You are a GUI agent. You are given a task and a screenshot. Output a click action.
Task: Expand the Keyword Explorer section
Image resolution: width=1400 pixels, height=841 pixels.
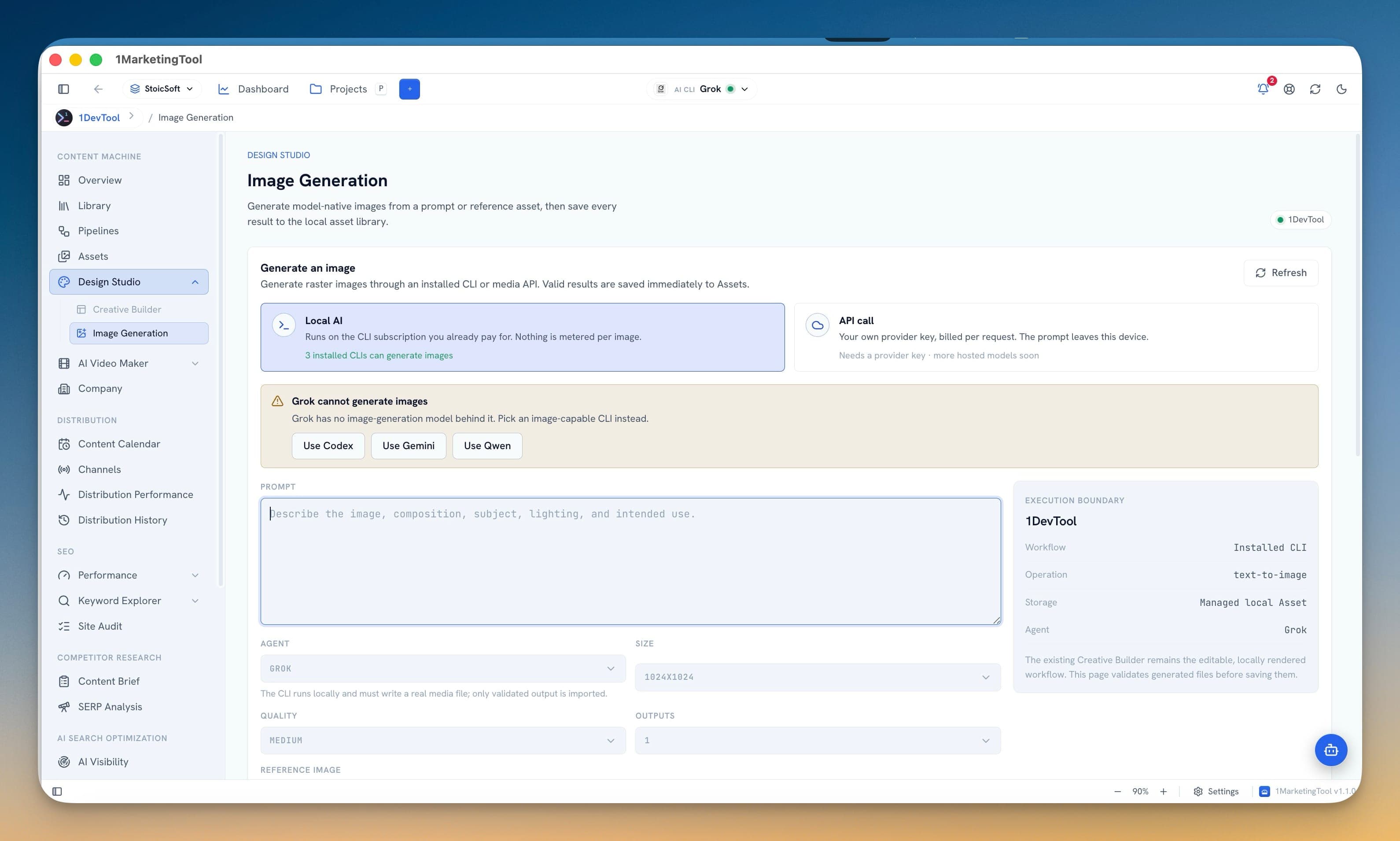click(129, 601)
